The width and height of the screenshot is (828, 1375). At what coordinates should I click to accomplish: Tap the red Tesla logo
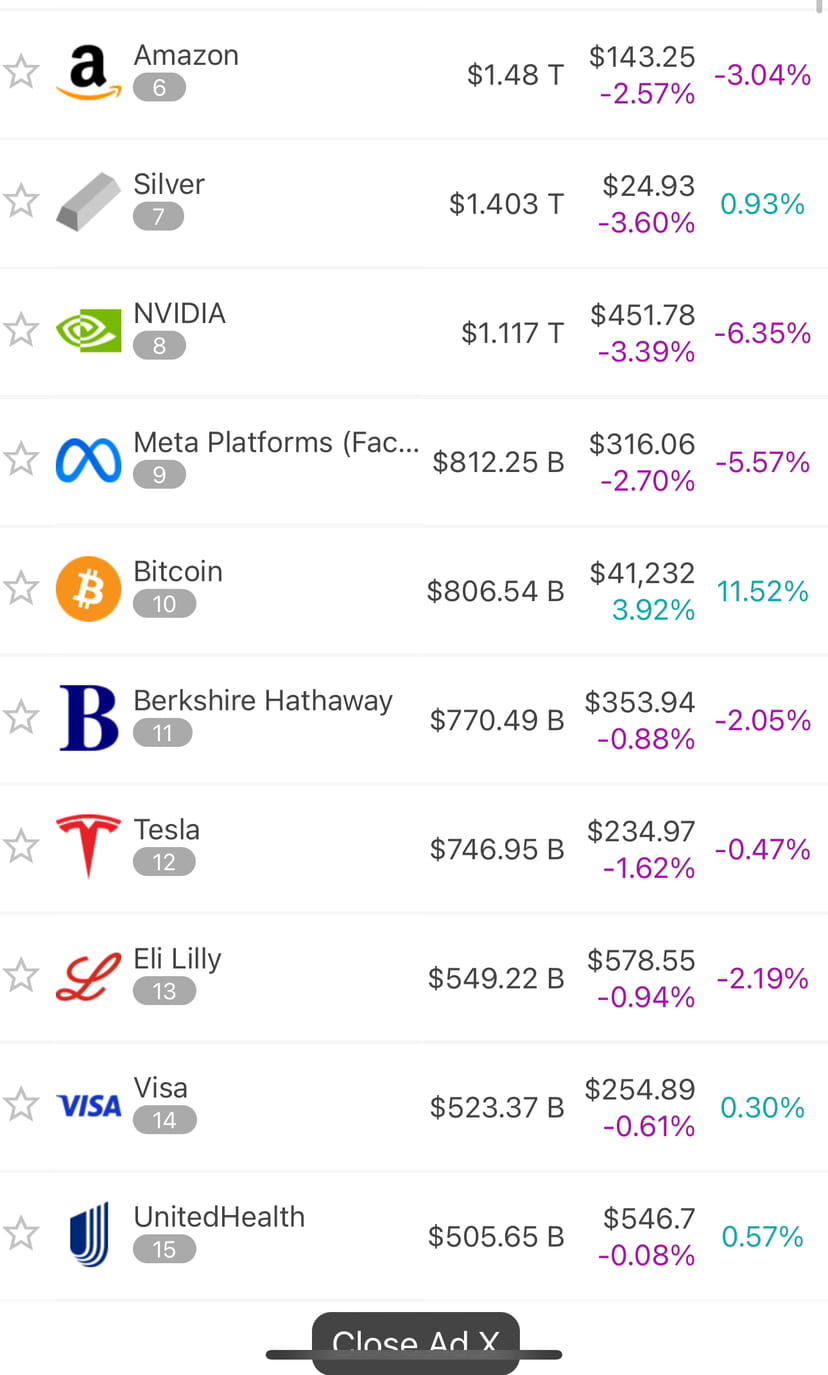[88, 847]
